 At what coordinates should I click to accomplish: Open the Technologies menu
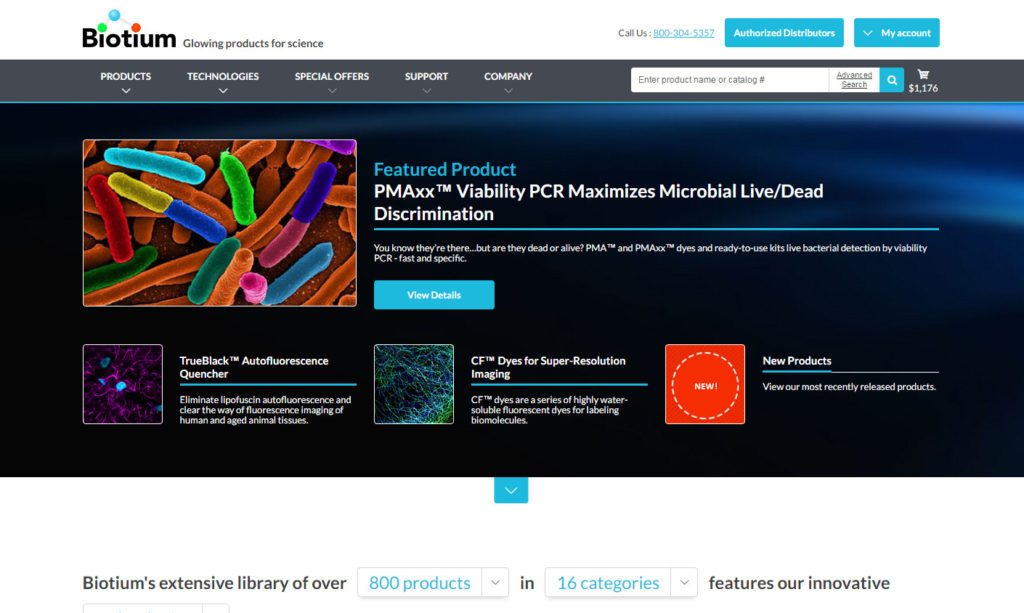(x=223, y=76)
